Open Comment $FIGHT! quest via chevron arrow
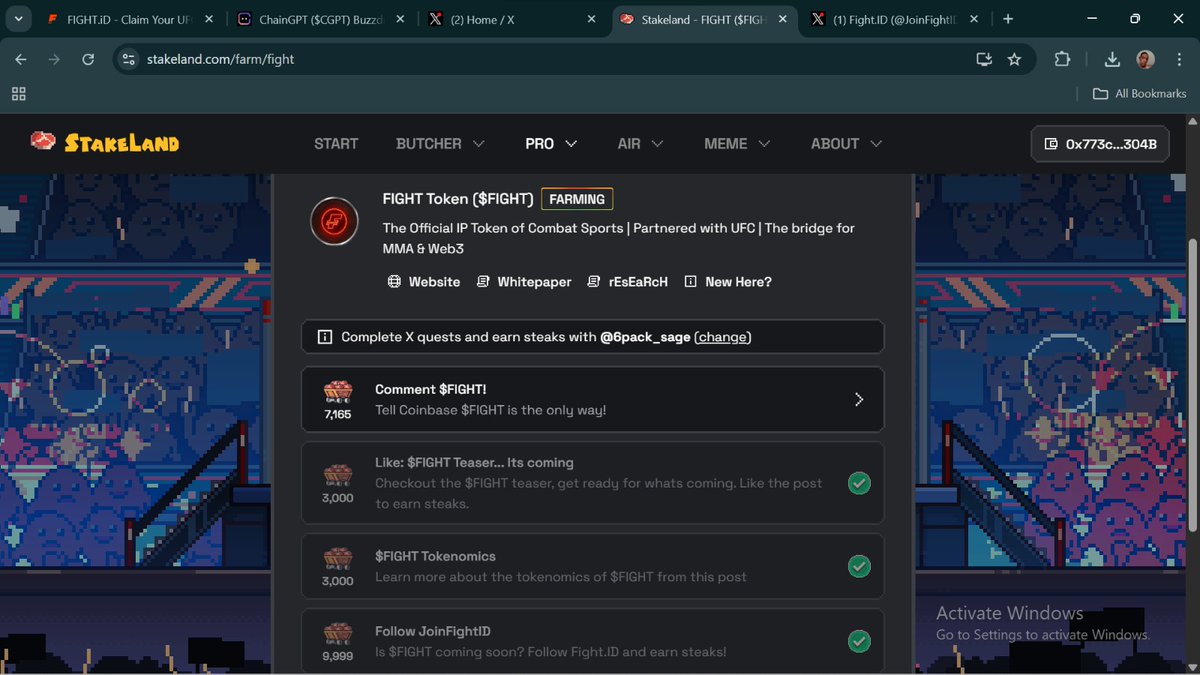 tap(858, 399)
